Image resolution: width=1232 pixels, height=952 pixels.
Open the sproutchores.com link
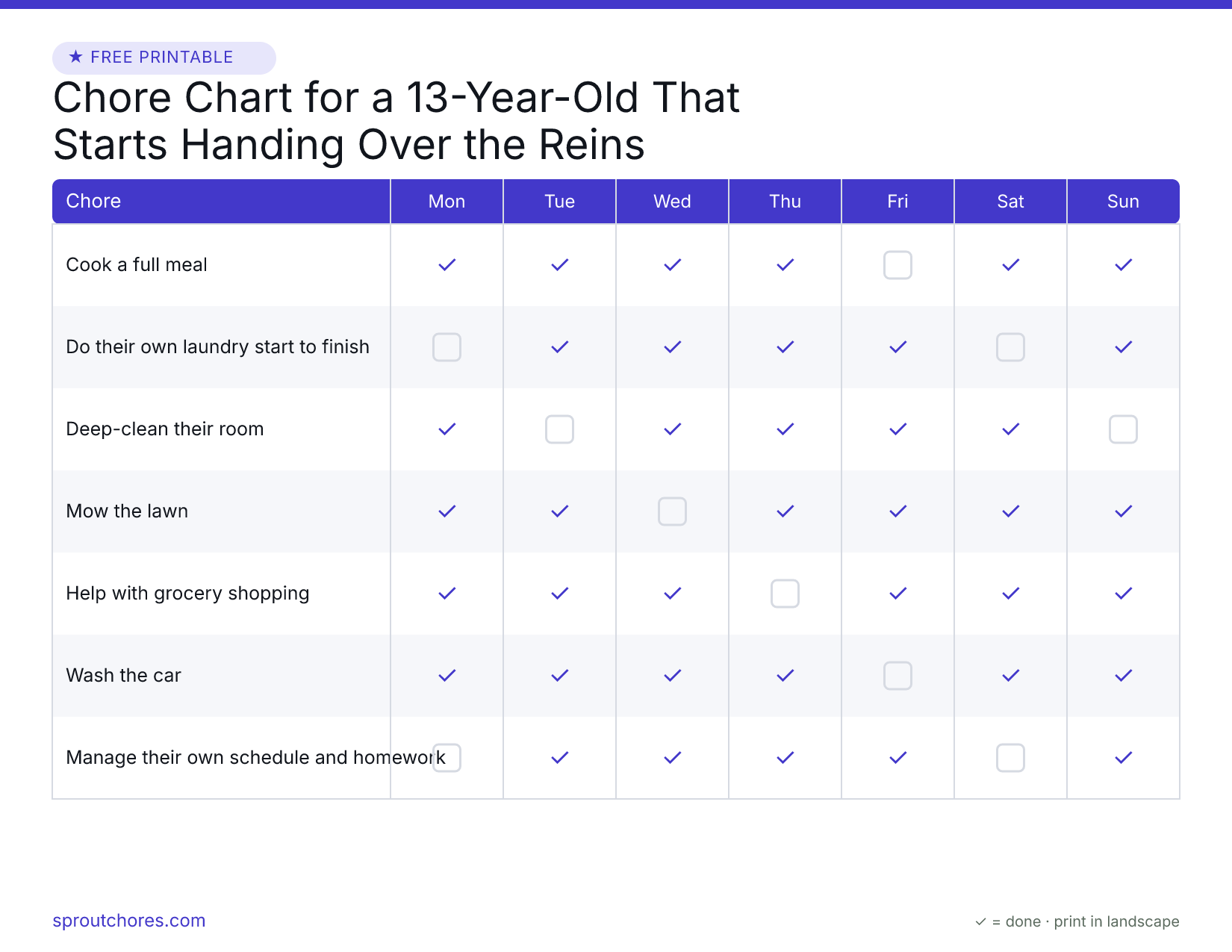[129, 921]
